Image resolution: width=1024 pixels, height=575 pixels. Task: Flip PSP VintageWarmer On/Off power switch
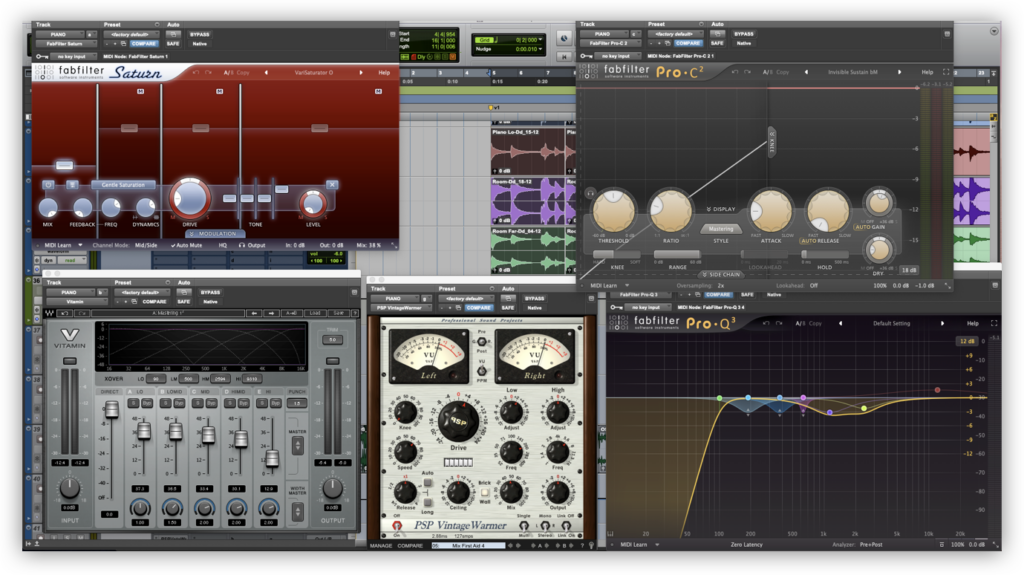(x=396, y=525)
